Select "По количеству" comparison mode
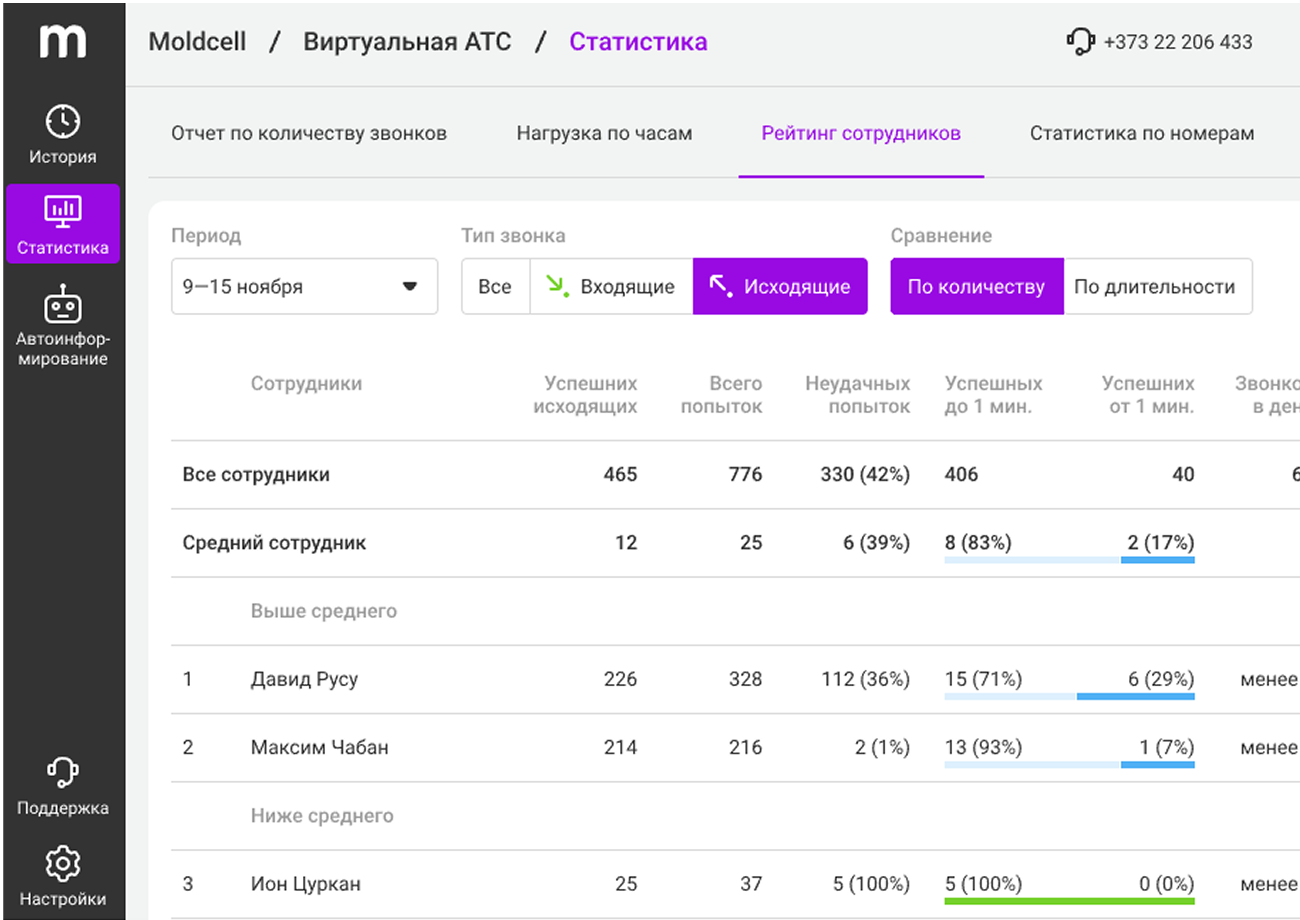1300x920 pixels. pyautogui.click(x=976, y=287)
